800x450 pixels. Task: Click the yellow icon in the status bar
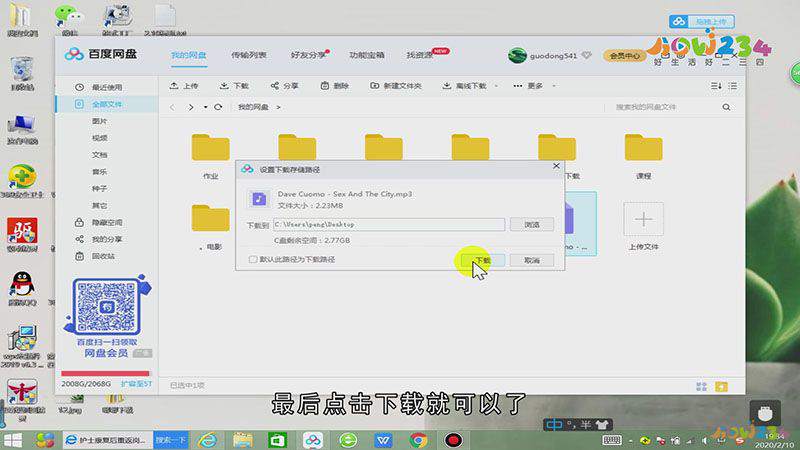coord(721,387)
